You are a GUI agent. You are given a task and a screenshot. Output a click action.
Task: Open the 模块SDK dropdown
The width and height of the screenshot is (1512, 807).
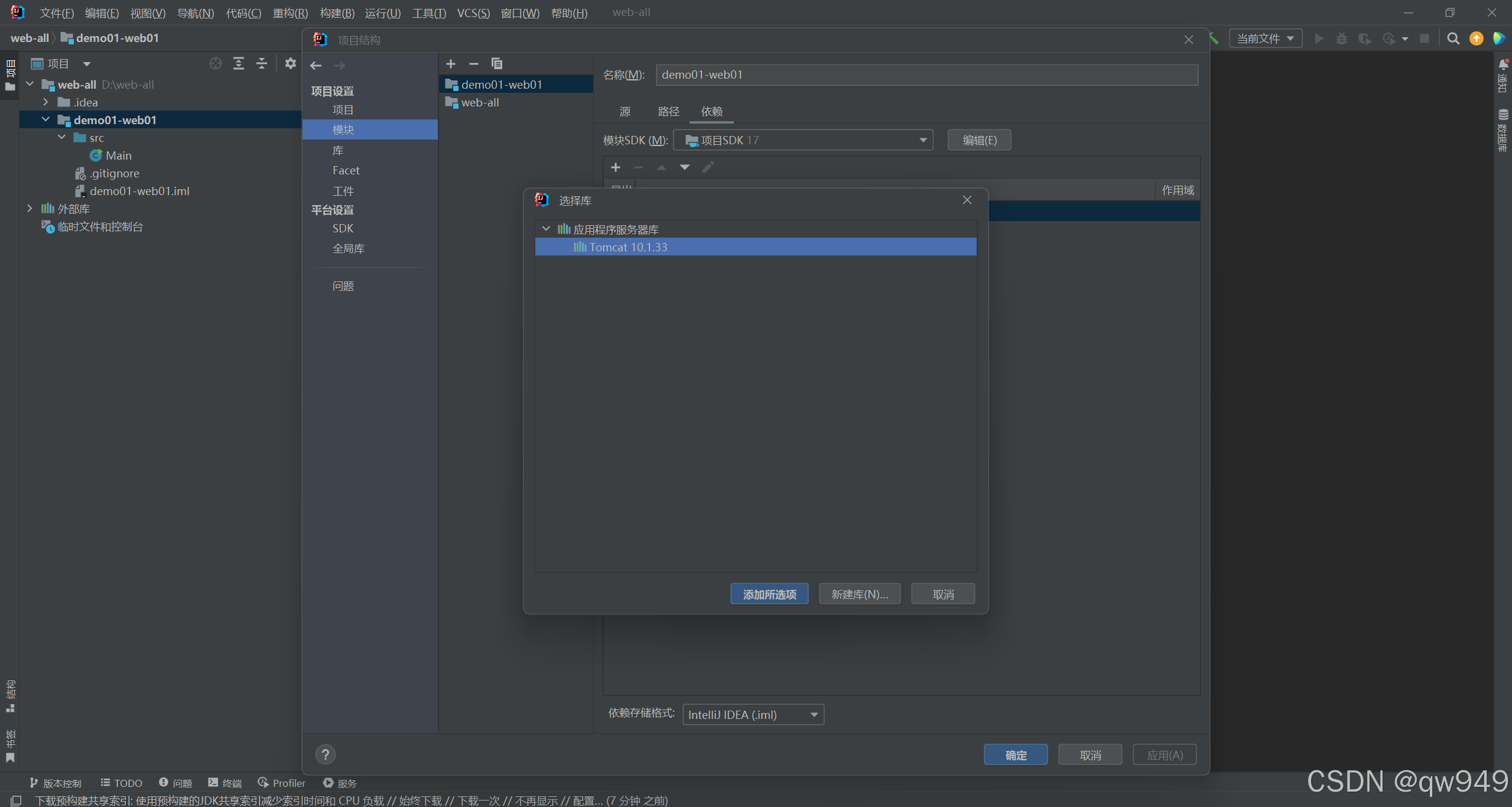pyautogui.click(x=804, y=140)
